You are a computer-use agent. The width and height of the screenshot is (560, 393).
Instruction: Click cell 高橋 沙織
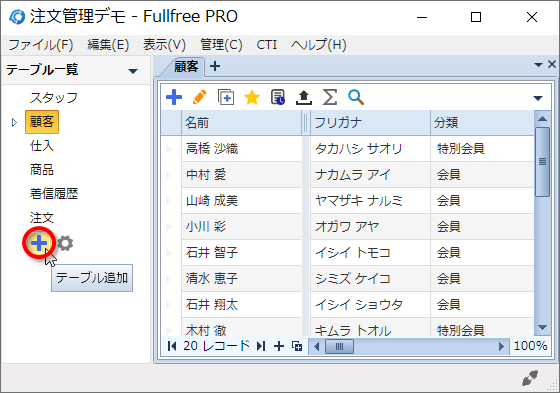point(242,149)
